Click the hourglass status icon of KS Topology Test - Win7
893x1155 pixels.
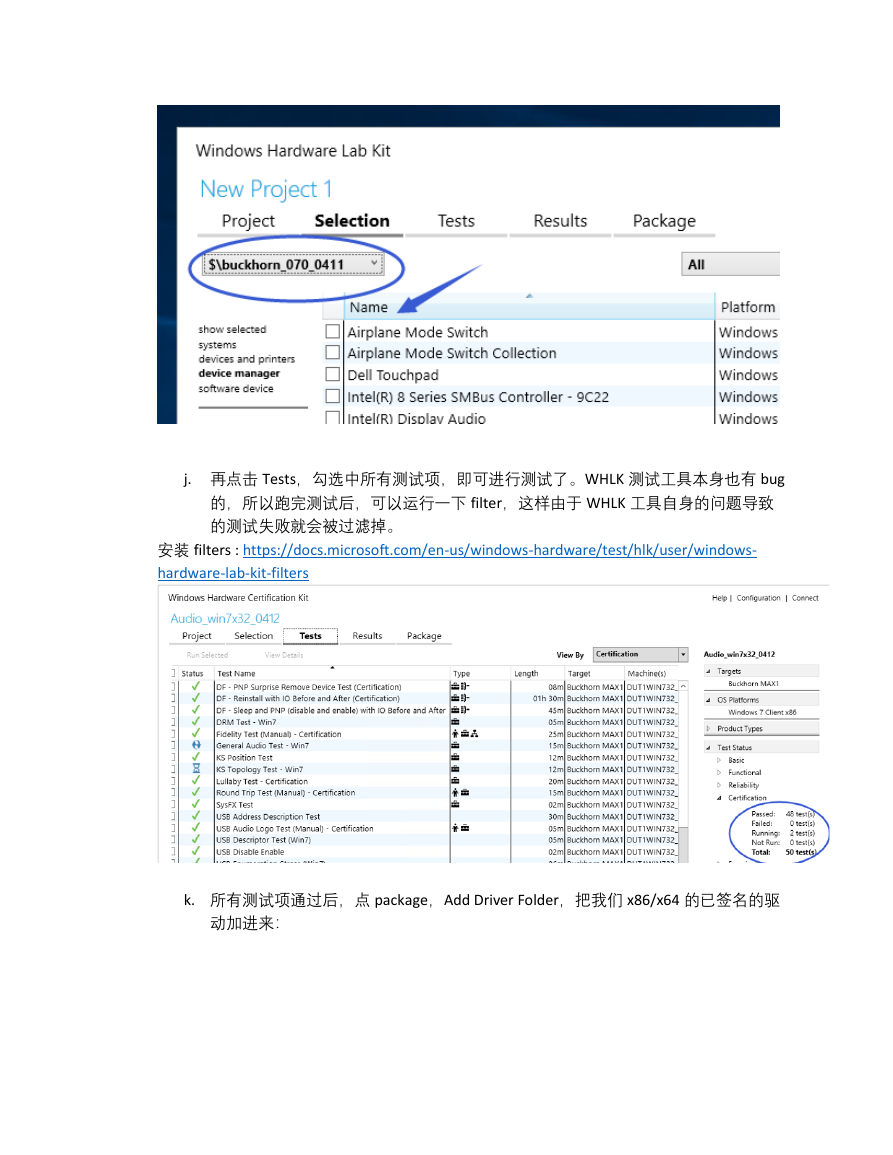coord(196,769)
